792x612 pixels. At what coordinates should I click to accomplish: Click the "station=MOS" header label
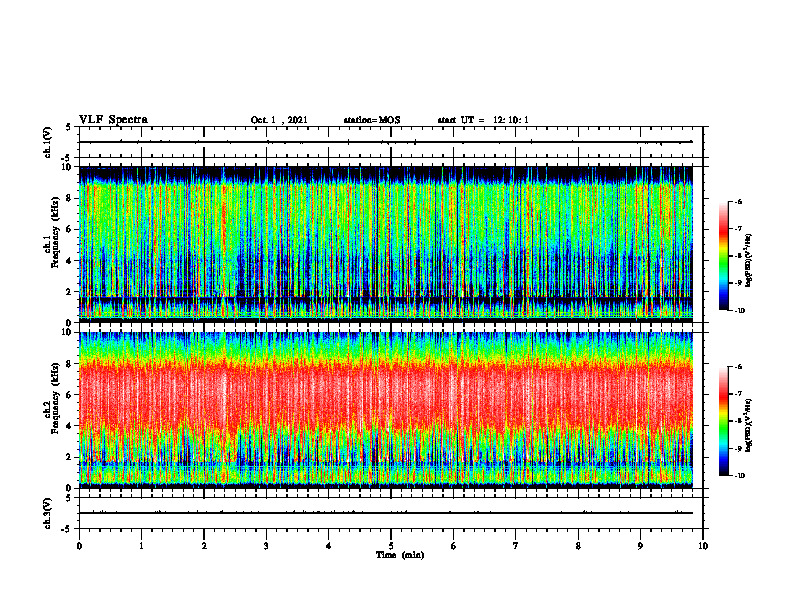(372, 120)
